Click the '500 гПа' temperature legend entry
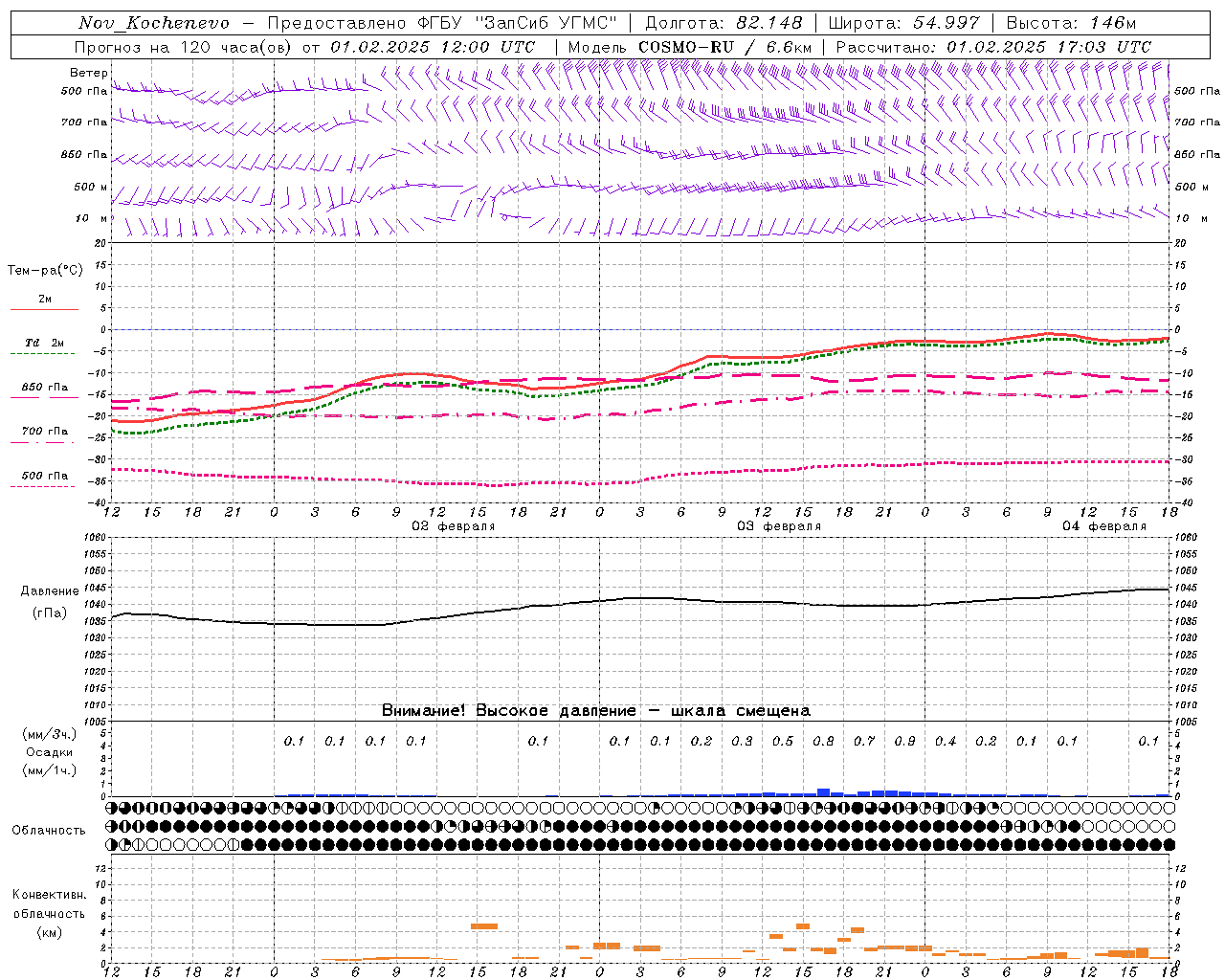1225x980 pixels. coord(45,476)
